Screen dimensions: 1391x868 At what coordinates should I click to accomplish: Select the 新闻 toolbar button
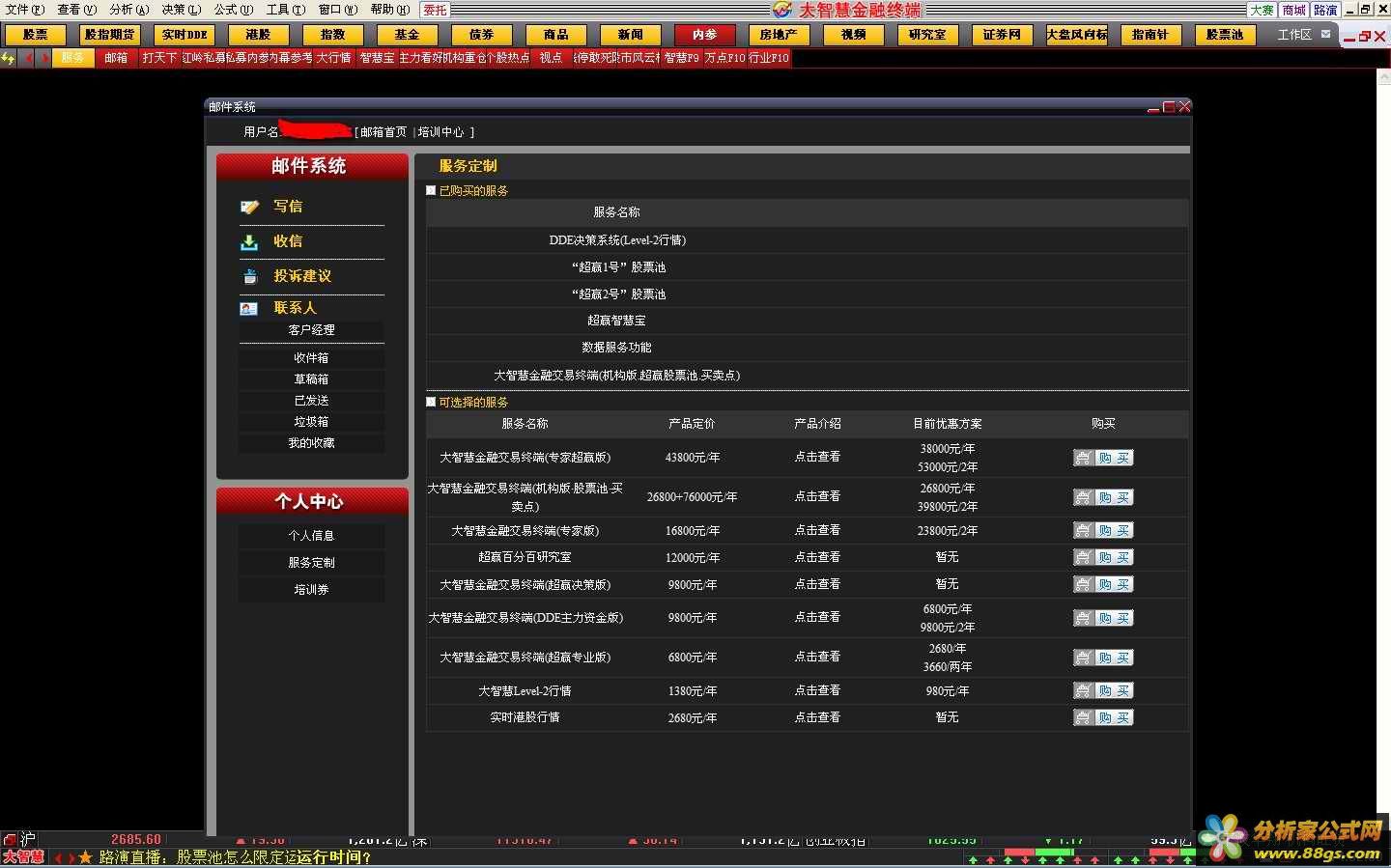[631, 35]
